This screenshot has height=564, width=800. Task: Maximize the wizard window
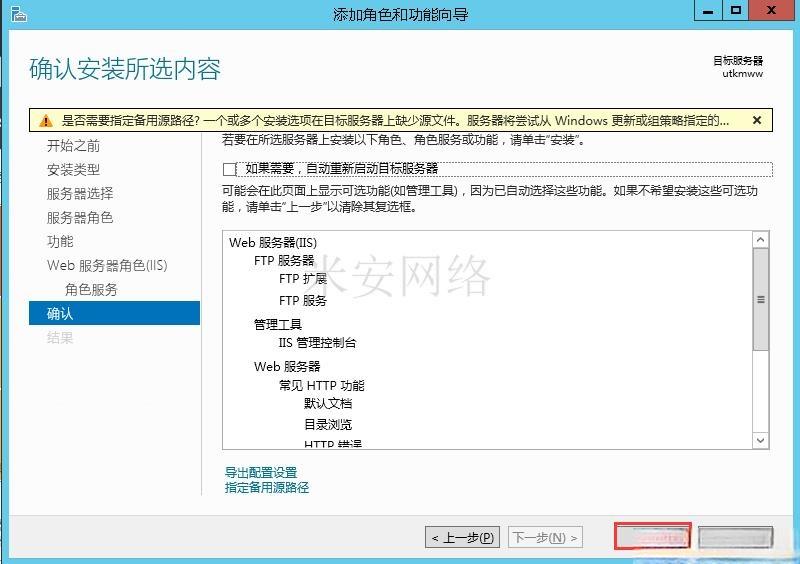pos(736,10)
